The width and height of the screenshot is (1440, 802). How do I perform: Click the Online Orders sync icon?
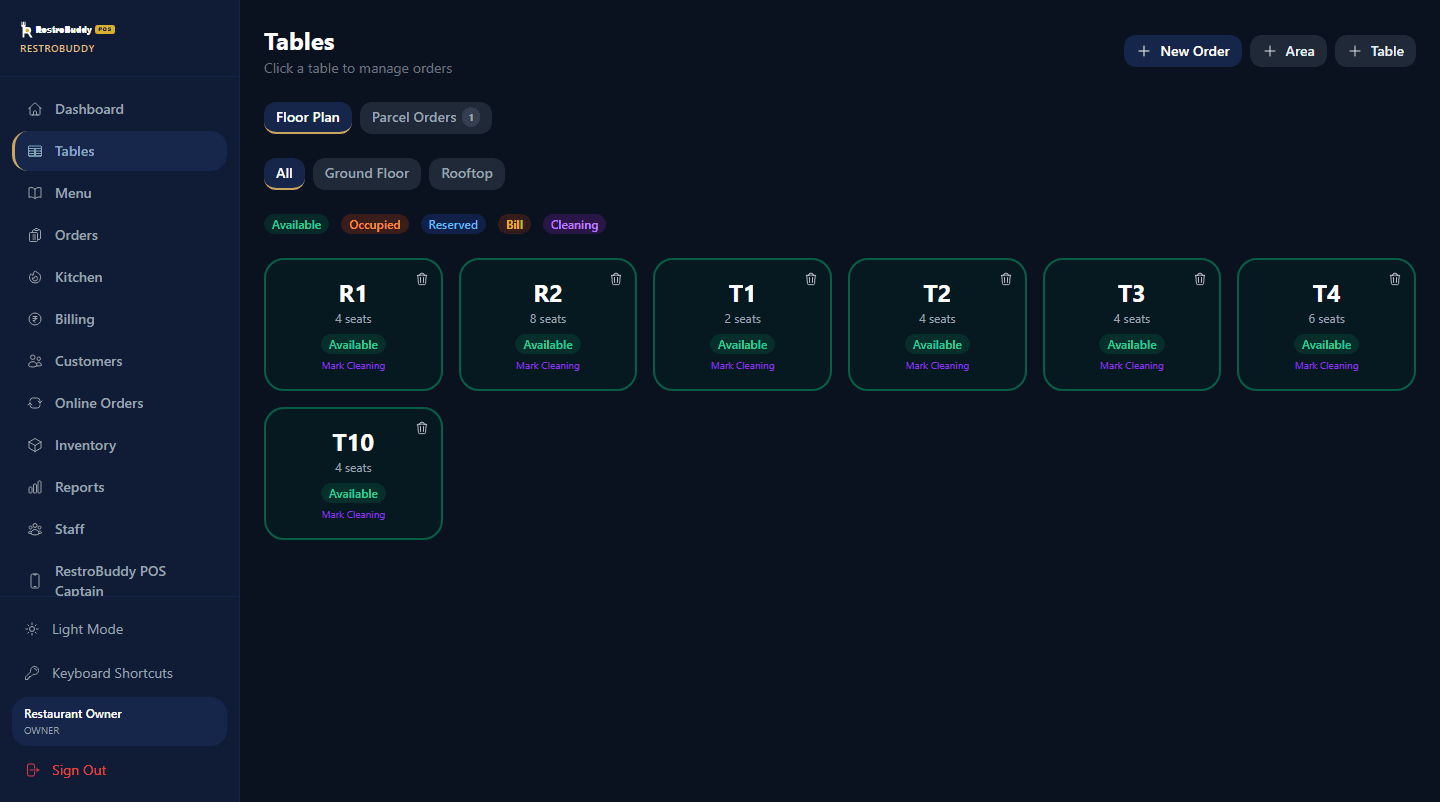(x=35, y=403)
